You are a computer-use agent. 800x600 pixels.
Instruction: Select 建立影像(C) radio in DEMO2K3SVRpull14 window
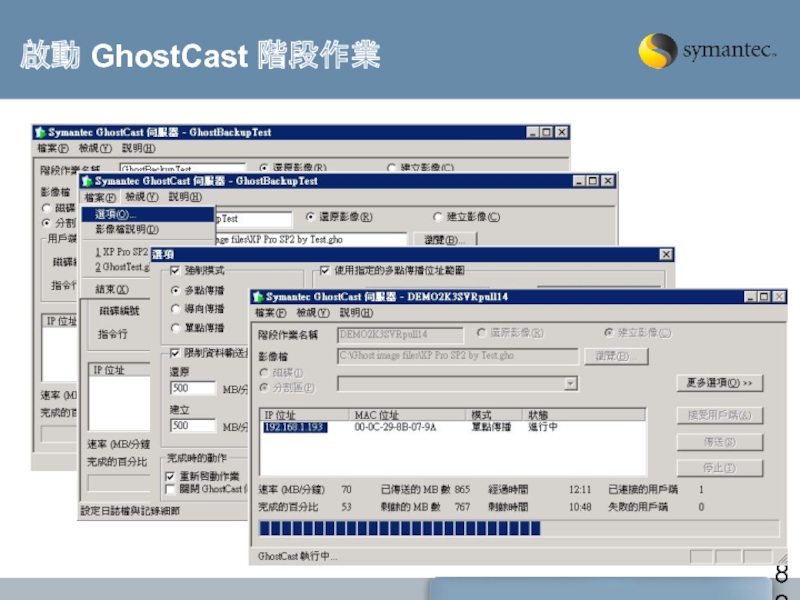(x=609, y=333)
